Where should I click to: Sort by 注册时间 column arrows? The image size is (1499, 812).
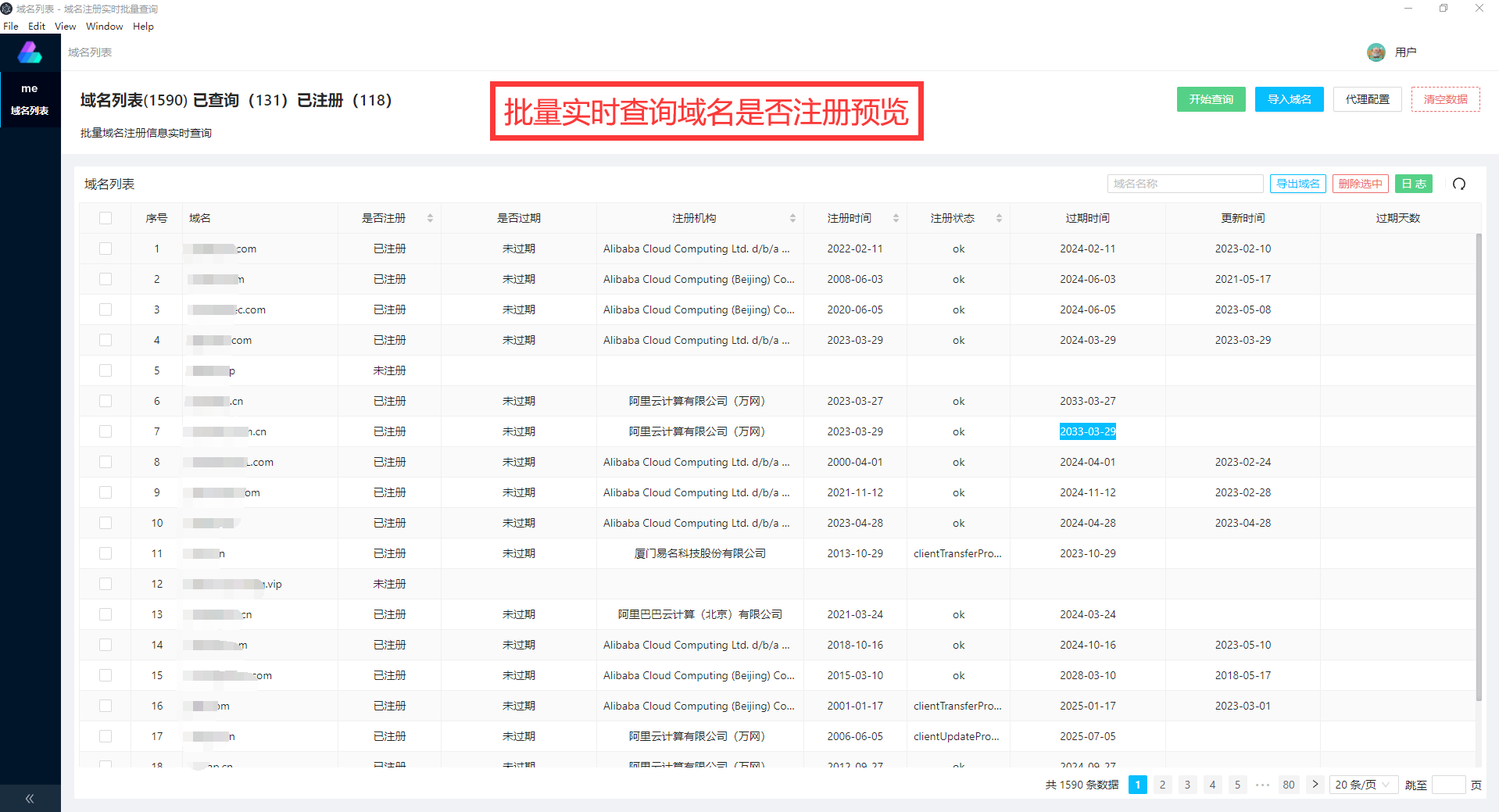[896, 218]
